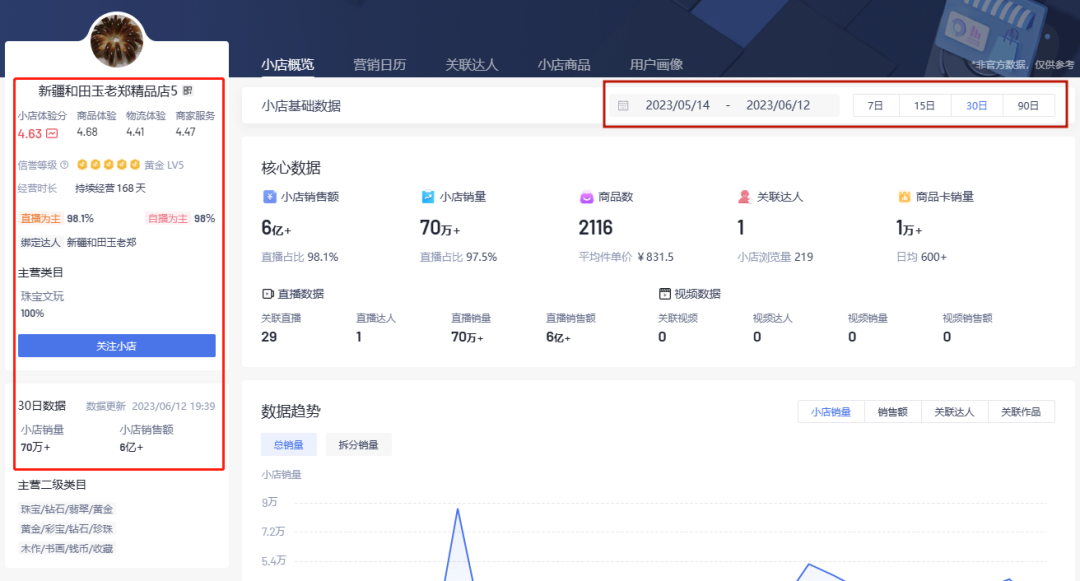Click the 自播为主 98% tag
Image resolution: width=1080 pixels, height=581 pixels.
181,218
